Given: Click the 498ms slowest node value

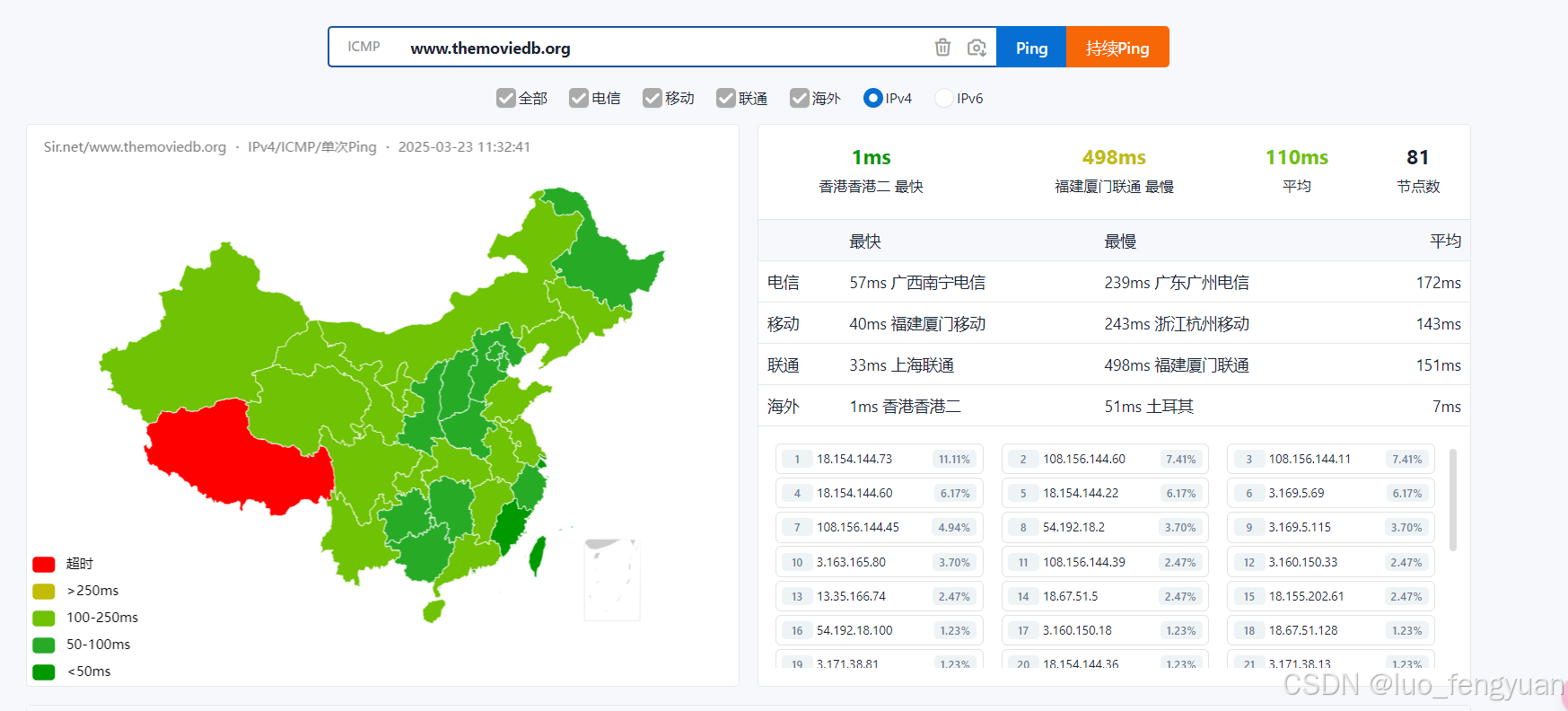Looking at the screenshot, I should (1114, 158).
